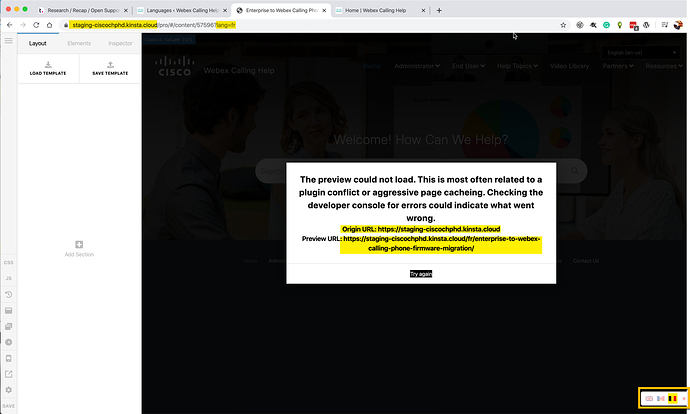Switch to the Elements tab
The width and height of the screenshot is (690, 414).
click(x=79, y=43)
